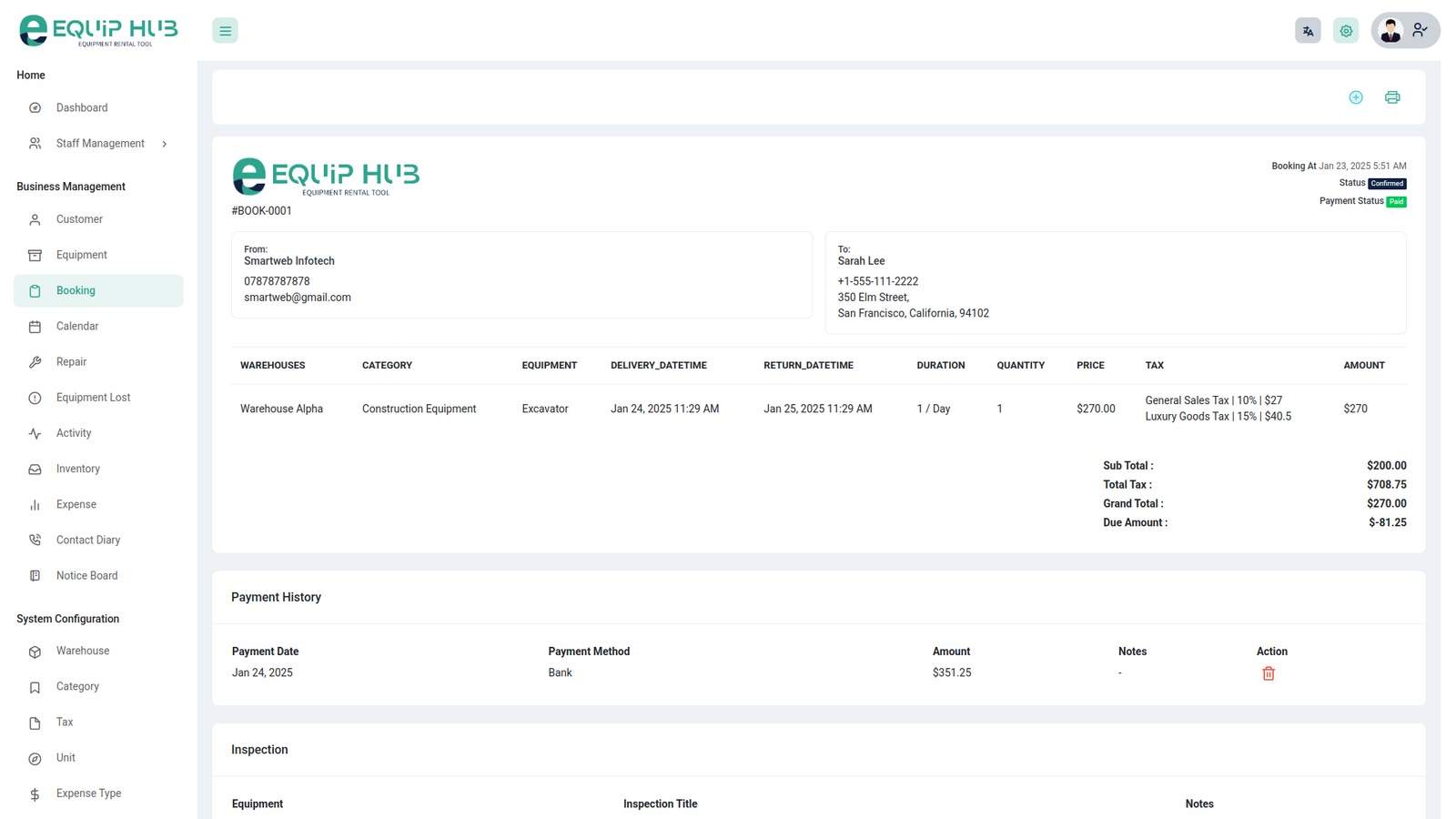Open the Dashboard page
The height and width of the screenshot is (819, 1456).
pos(82,108)
